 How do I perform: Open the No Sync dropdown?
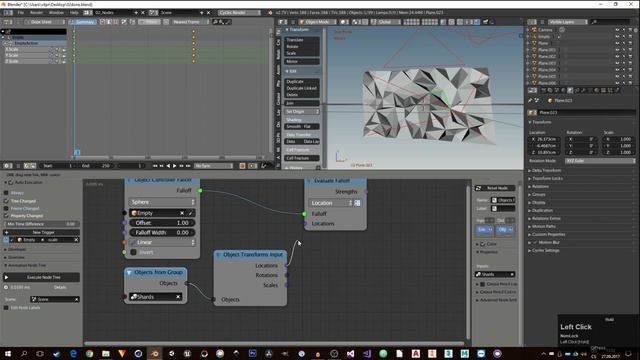click(x=213, y=166)
